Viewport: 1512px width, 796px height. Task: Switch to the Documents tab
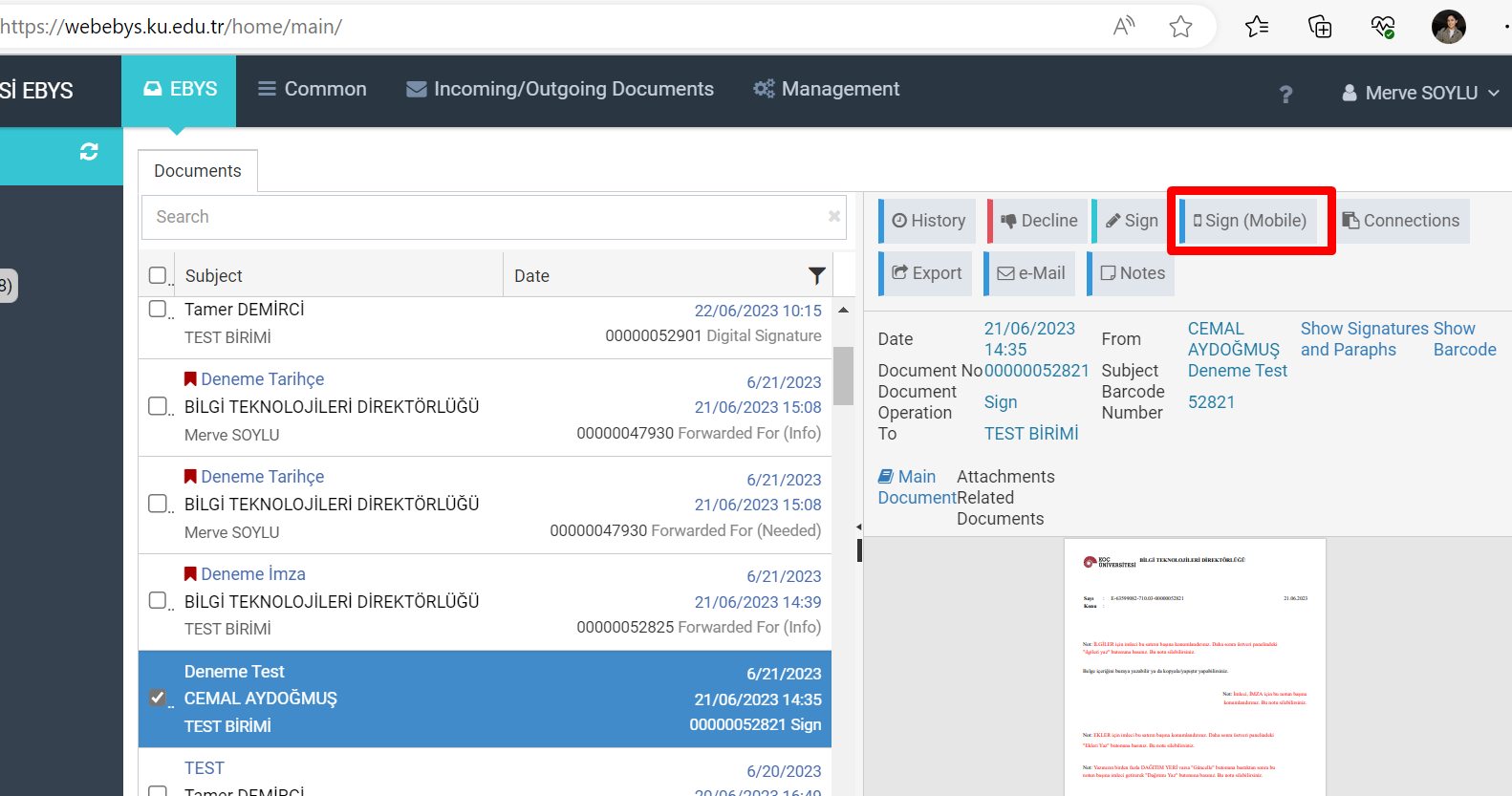tap(198, 171)
